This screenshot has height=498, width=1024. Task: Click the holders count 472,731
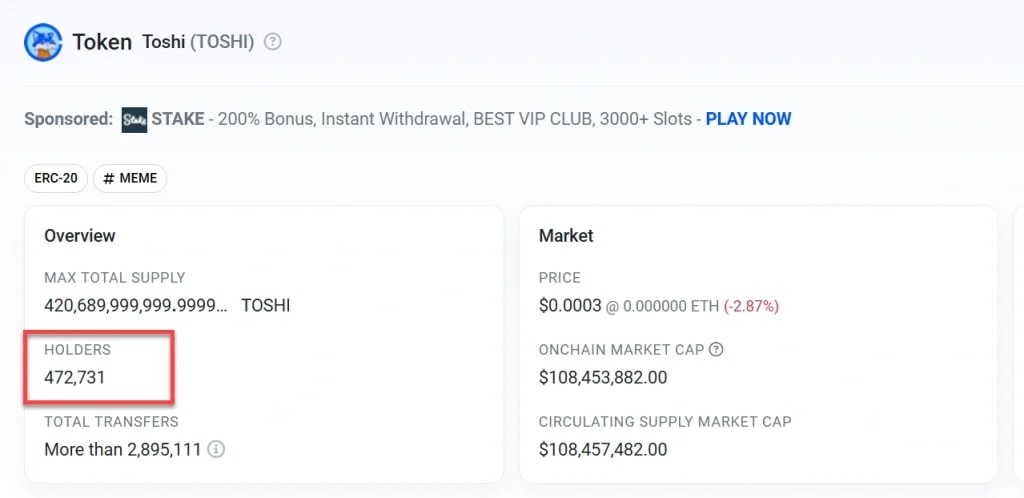pos(75,377)
